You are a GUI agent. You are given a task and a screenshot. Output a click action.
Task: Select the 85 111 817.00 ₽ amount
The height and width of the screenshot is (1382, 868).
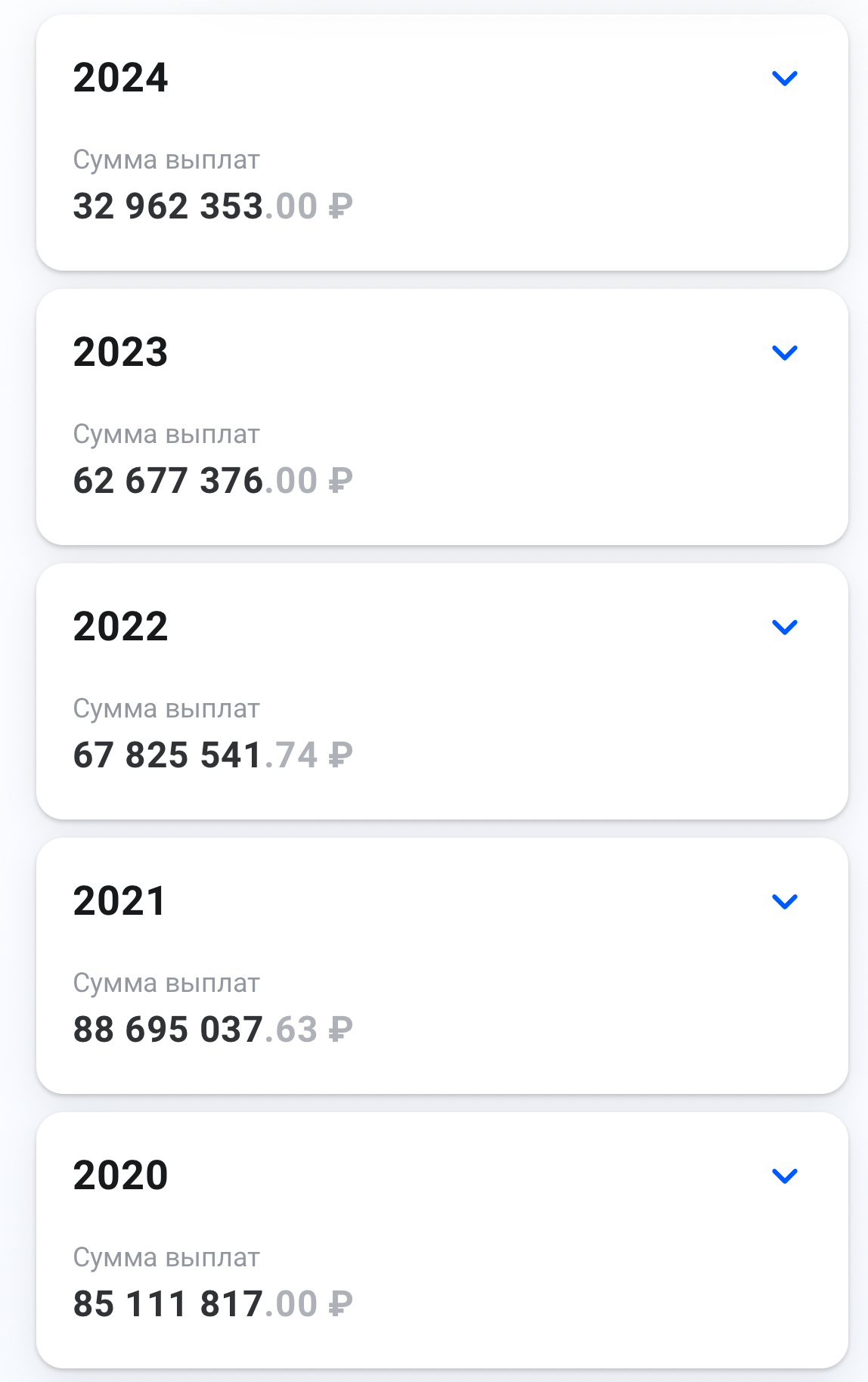[x=212, y=1304]
